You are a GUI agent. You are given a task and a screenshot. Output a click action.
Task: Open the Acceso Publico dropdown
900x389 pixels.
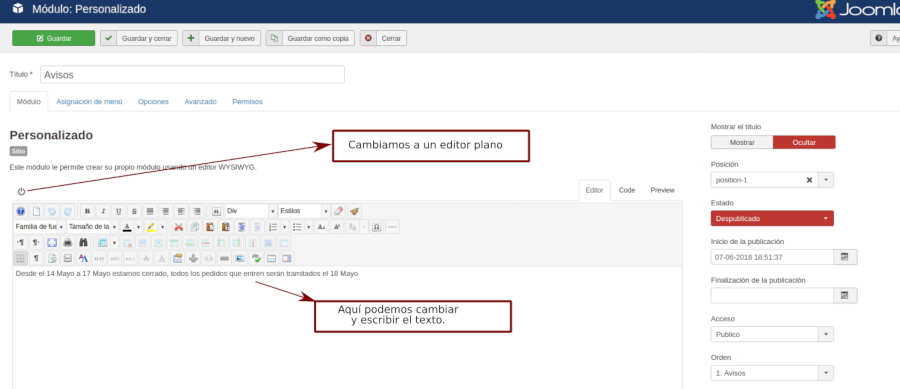point(772,334)
